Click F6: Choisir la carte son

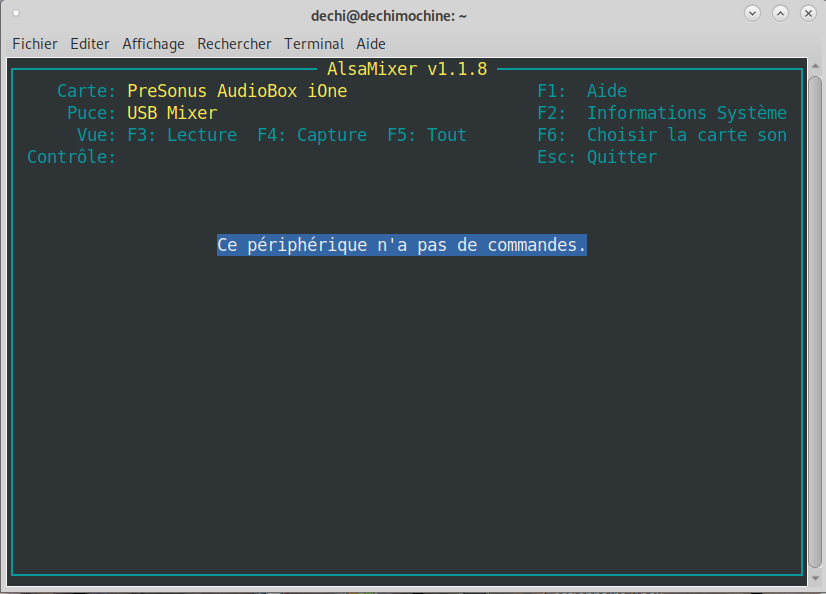662,135
